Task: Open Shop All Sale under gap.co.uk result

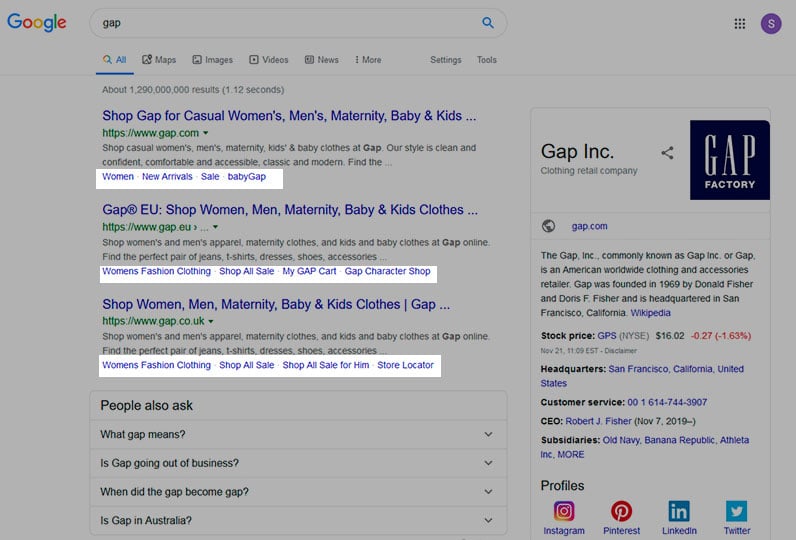Action: tap(246, 365)
